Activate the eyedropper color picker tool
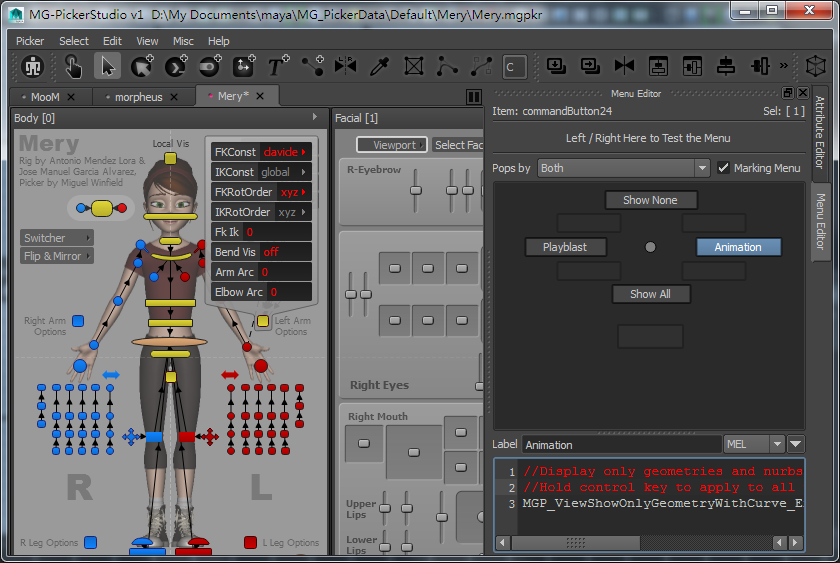Screen dimensions: 840x563 (379, 67)
